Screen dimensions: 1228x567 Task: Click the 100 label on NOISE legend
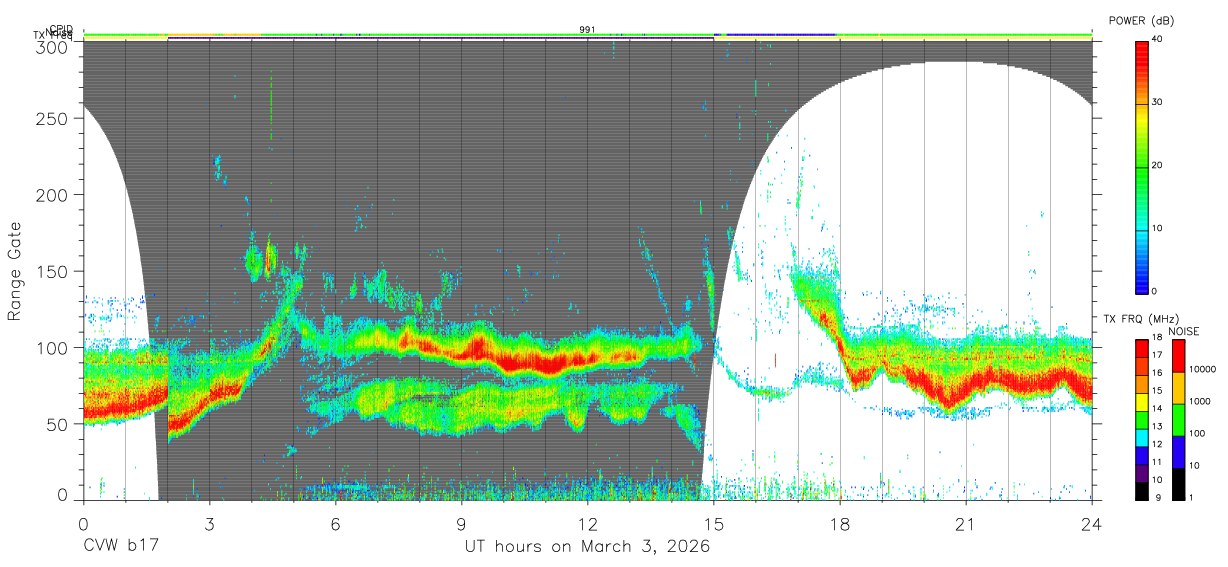1197,433
